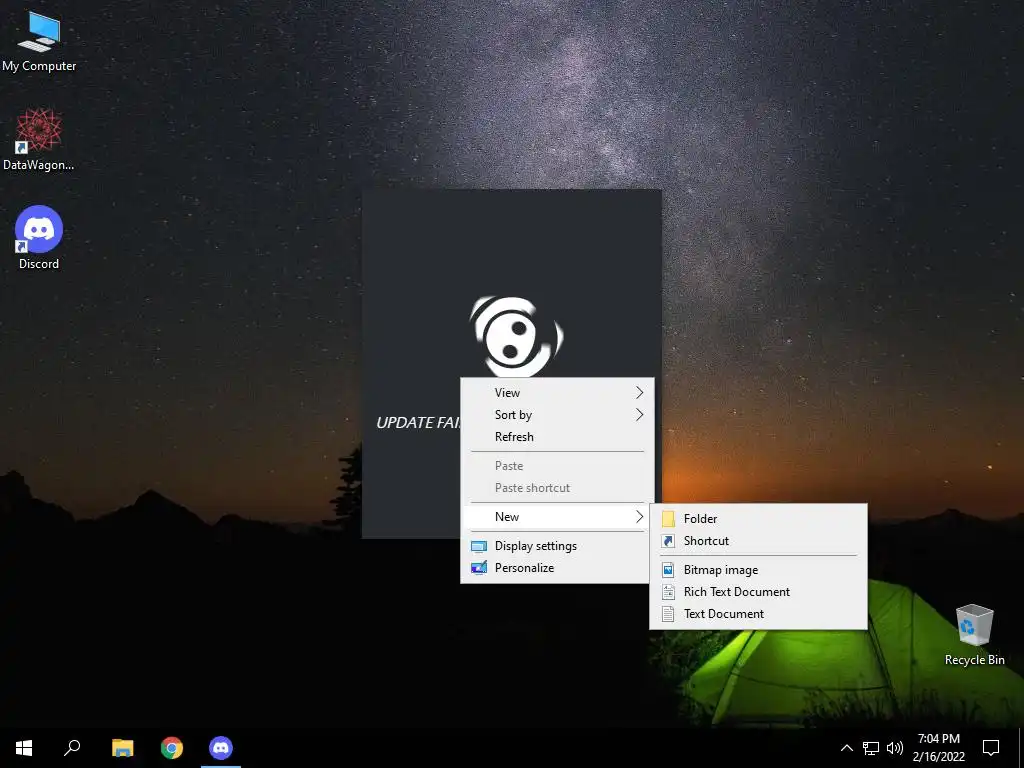Viewport: 1024px width, 768px height.
Task: Create a new Text Document
Action: (x=758, y=614)
